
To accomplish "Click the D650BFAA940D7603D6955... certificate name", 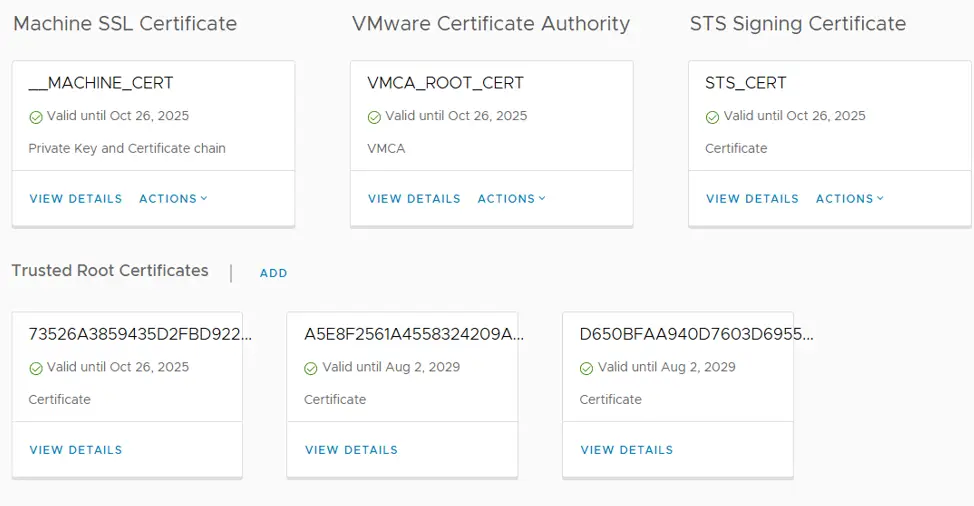I will [696, 334].
